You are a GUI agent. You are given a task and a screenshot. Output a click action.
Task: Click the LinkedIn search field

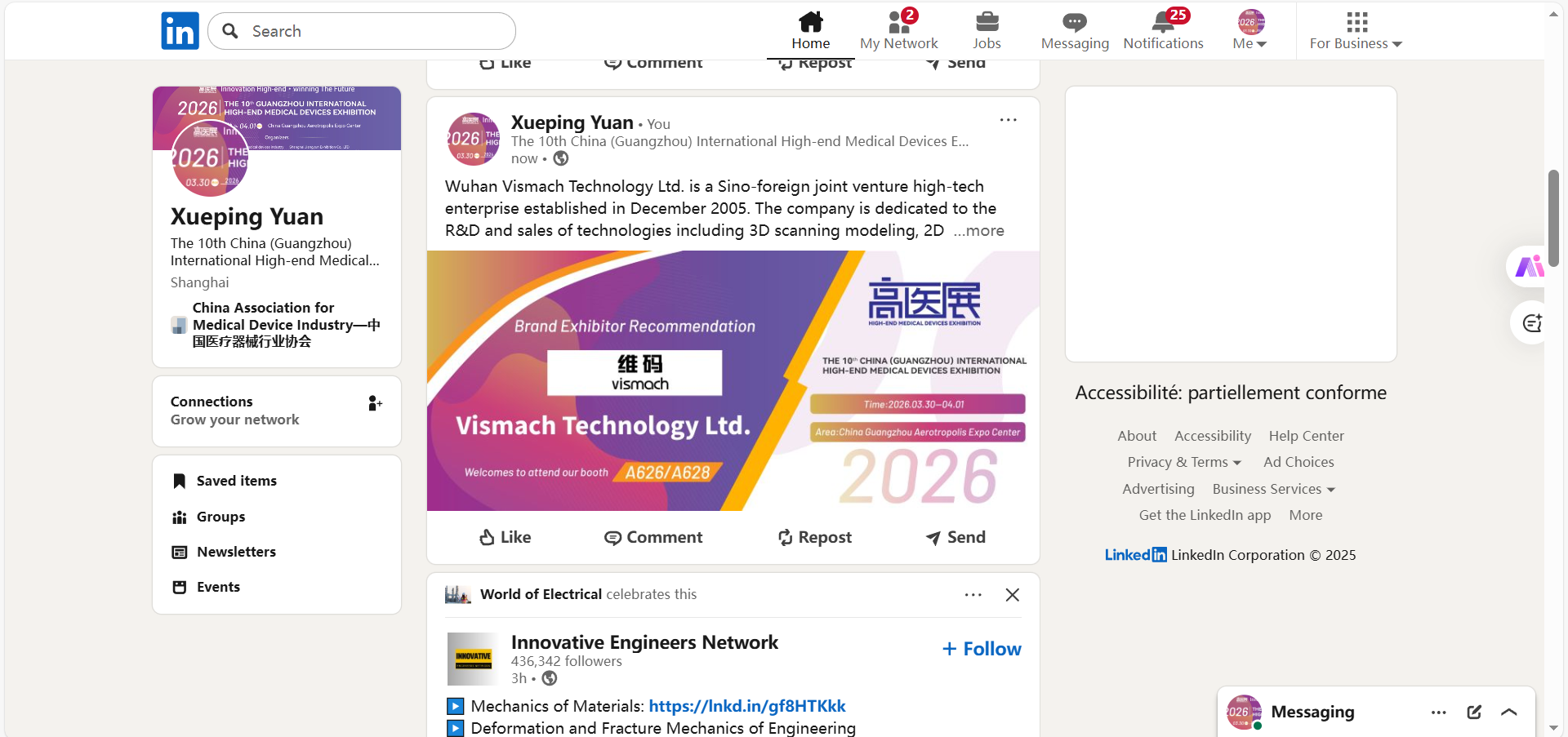pyautogui.click(x=362, y=31)
